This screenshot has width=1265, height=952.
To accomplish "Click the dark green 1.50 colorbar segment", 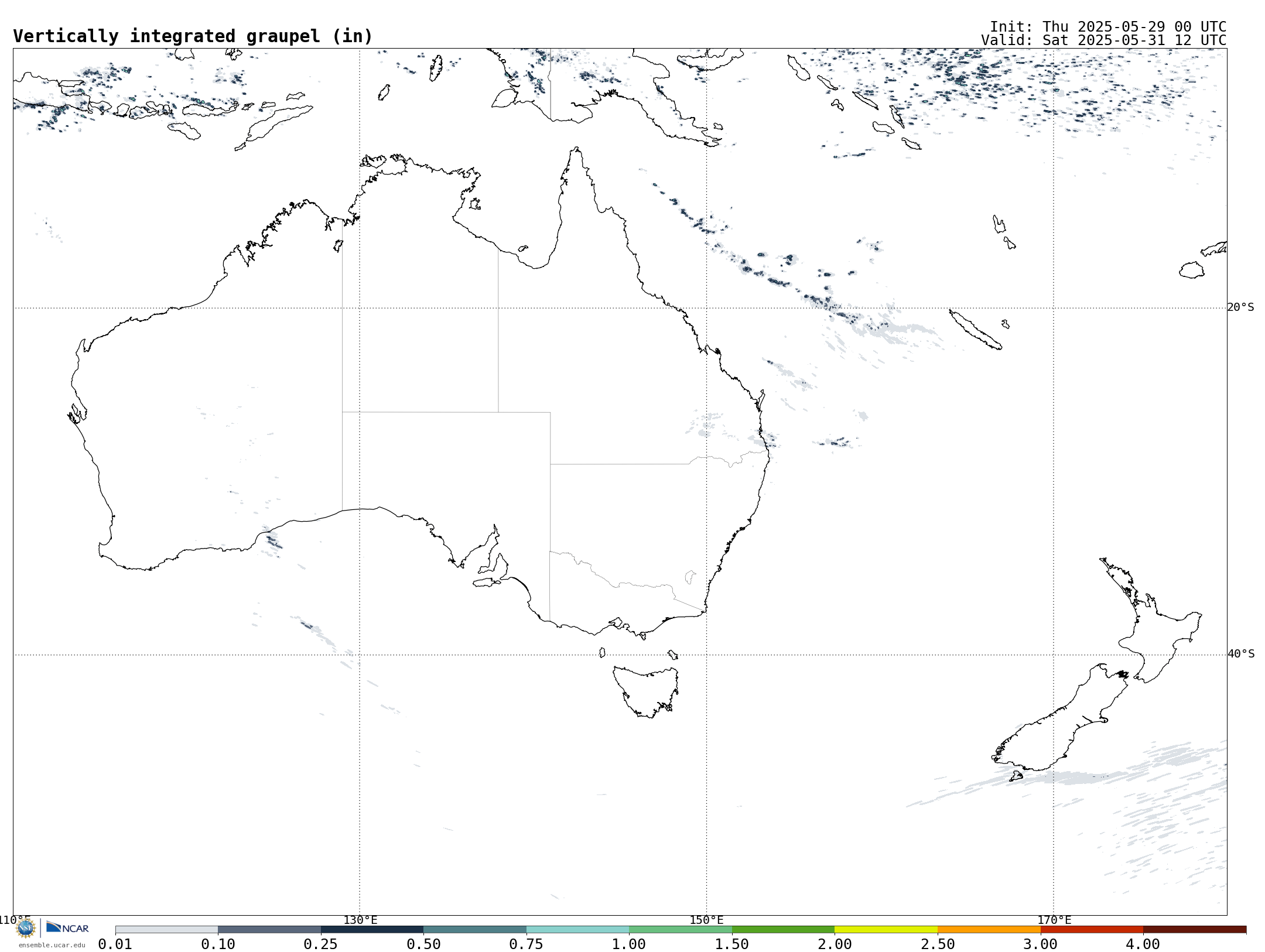I will (x=784, y=930).
